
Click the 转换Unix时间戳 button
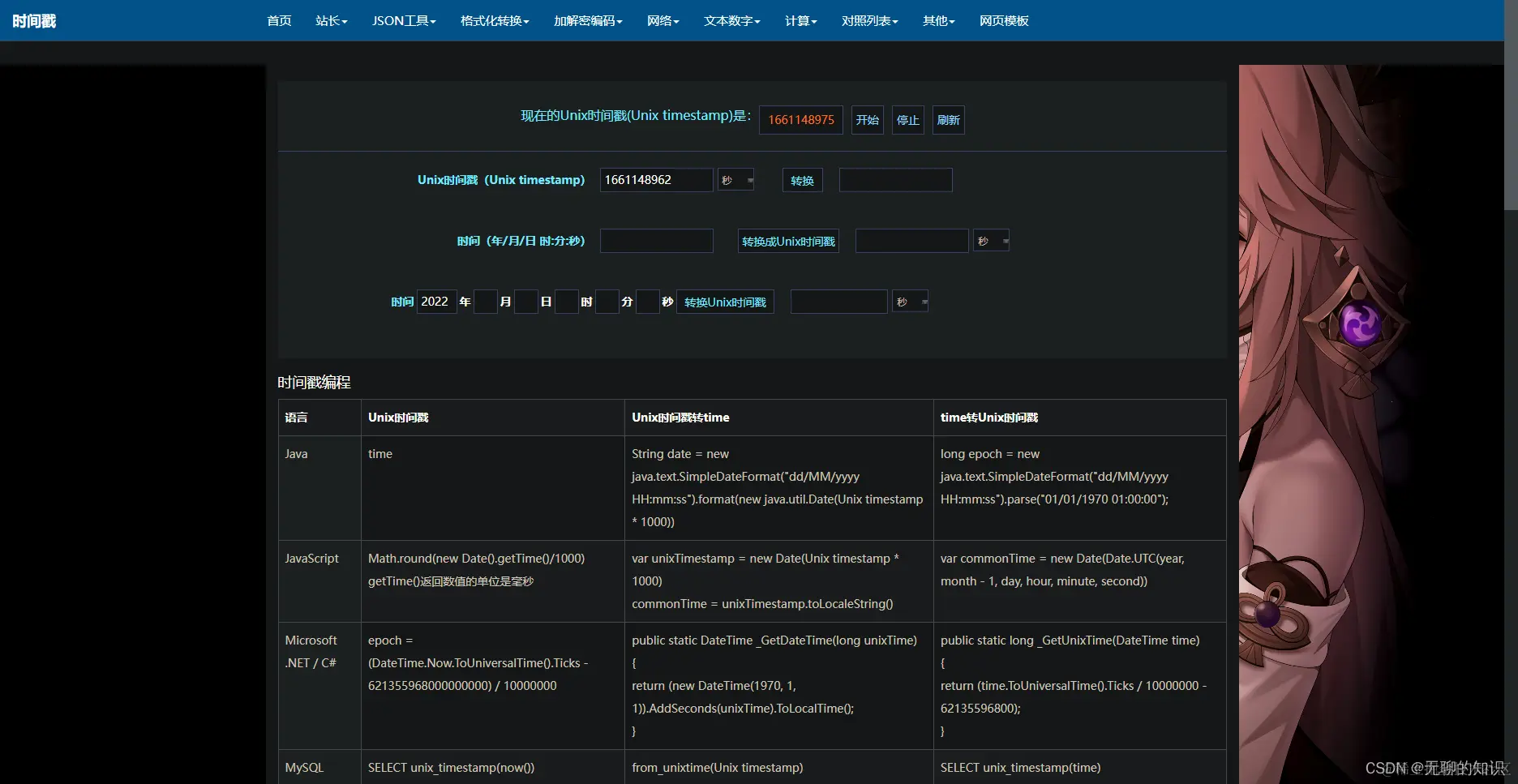726,302
